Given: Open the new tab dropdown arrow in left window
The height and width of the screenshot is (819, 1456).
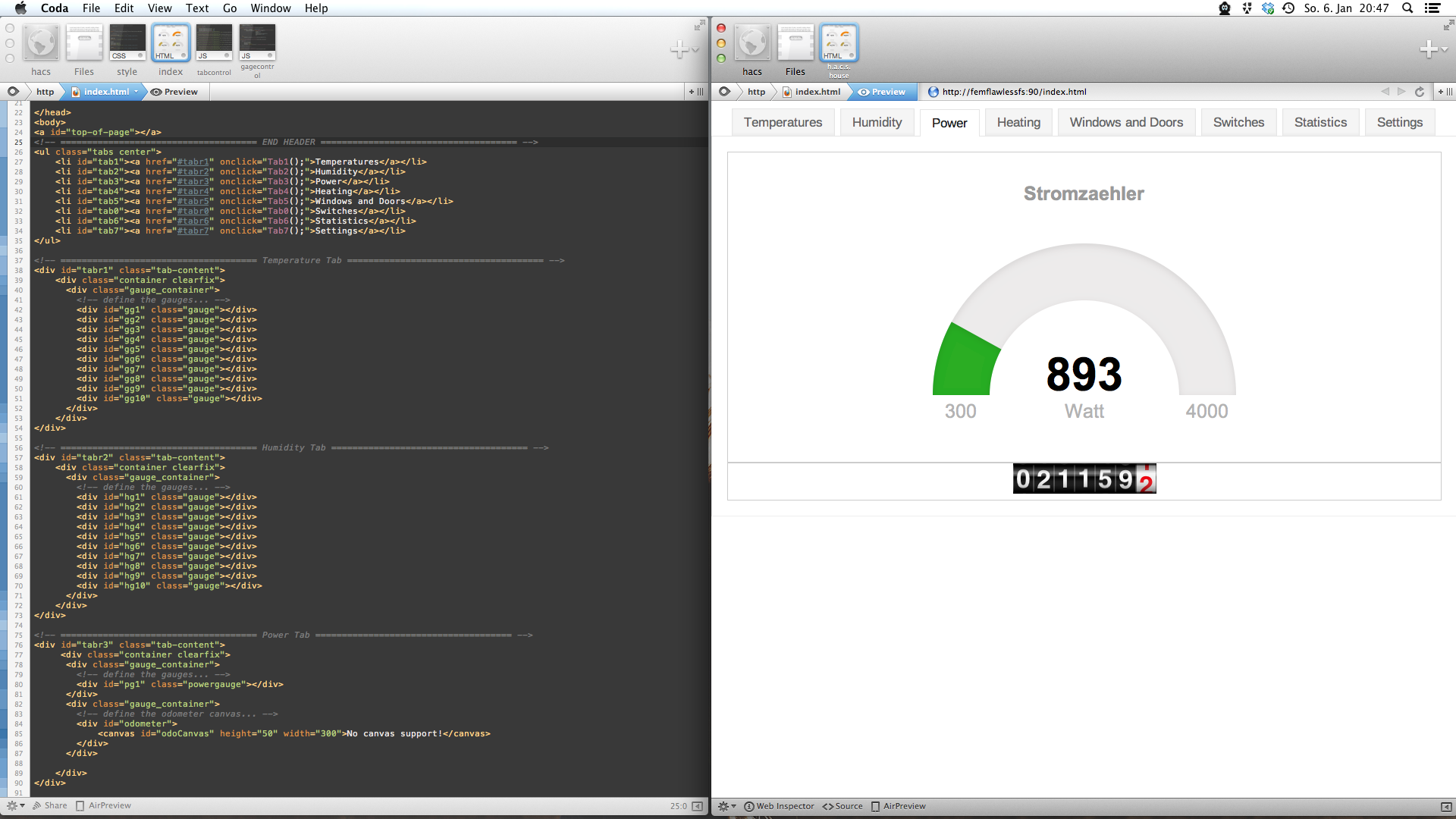Looking at the screenshot, I should [695, 51].
